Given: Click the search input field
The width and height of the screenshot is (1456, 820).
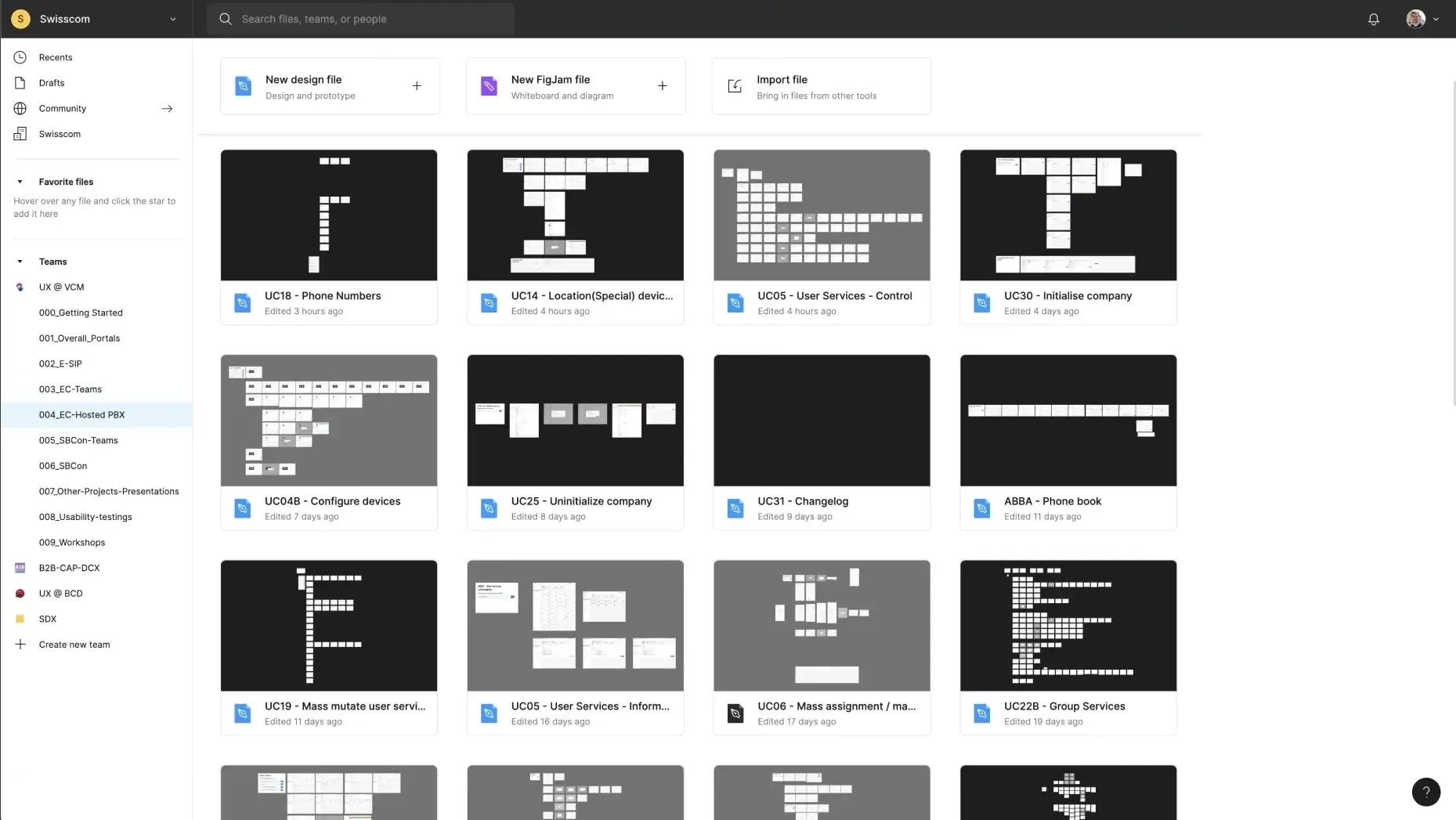Looking at the screenshot, I should pos(360,19).
